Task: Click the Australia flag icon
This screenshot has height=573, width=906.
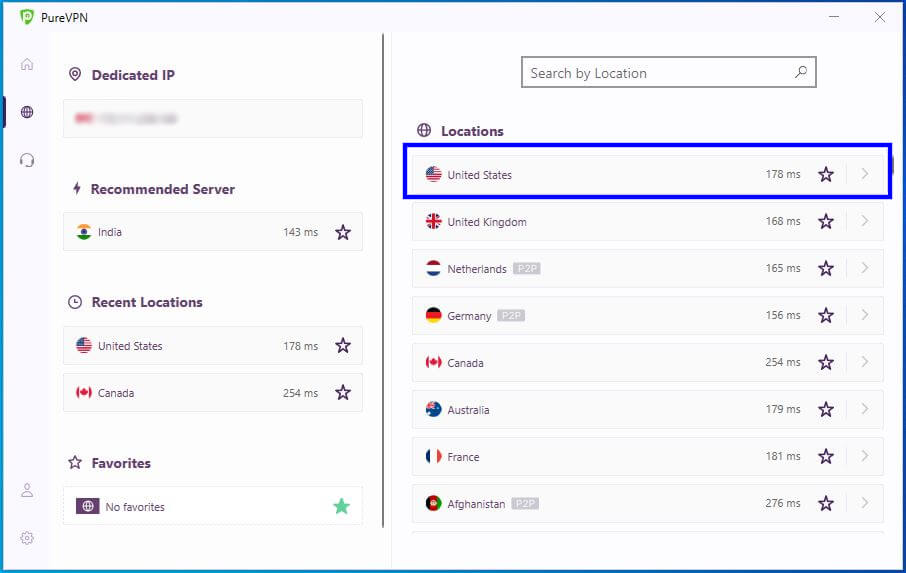Action: click(x=433, y=410)
